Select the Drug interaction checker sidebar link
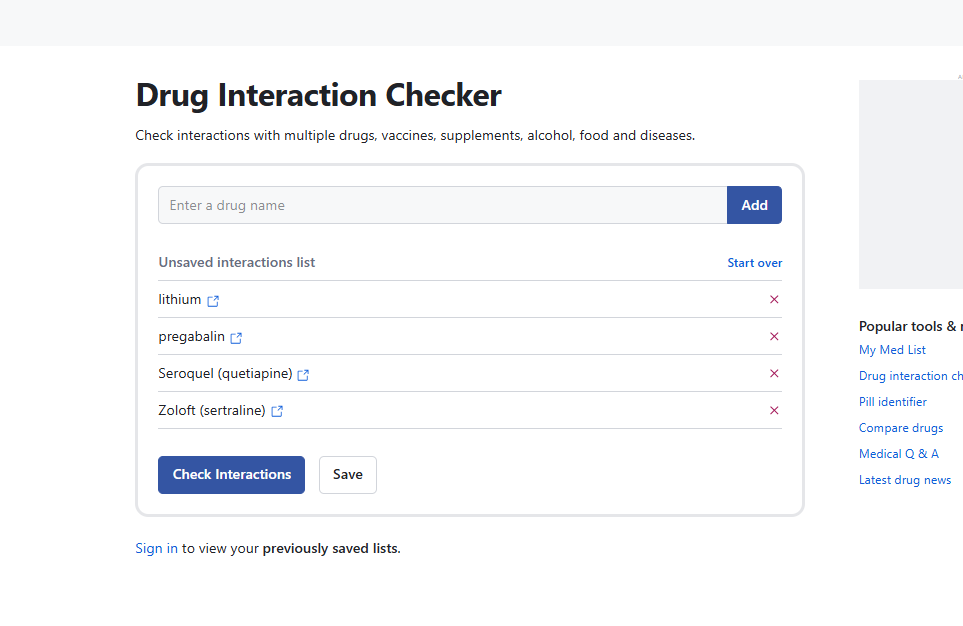The height and width of the screenshot is (626, 963). [910, 376]
